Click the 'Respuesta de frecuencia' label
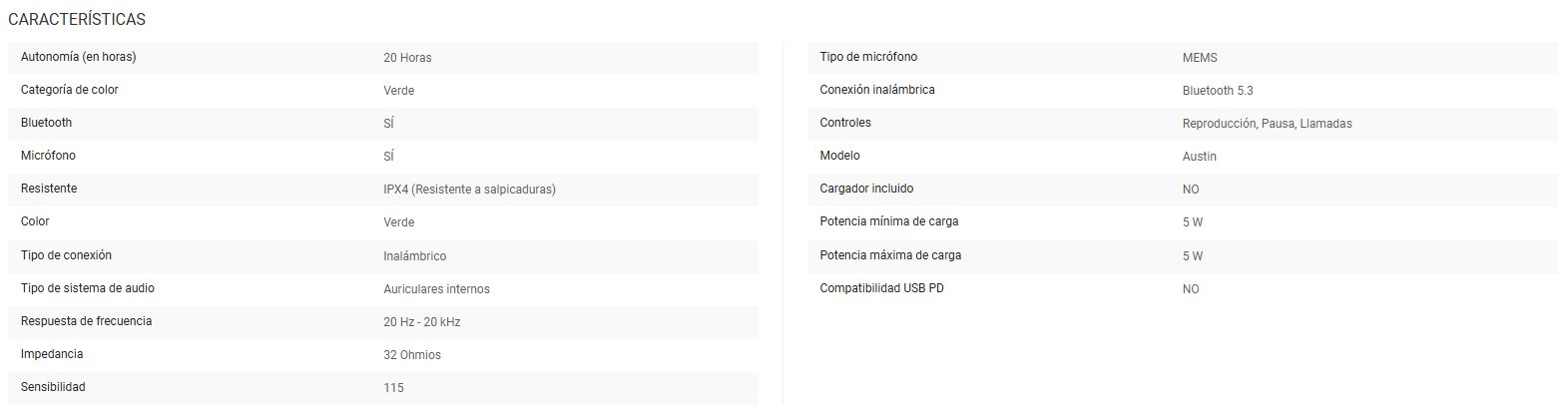This screenshot has width=1568, height=409. click(x=86, y=321)
